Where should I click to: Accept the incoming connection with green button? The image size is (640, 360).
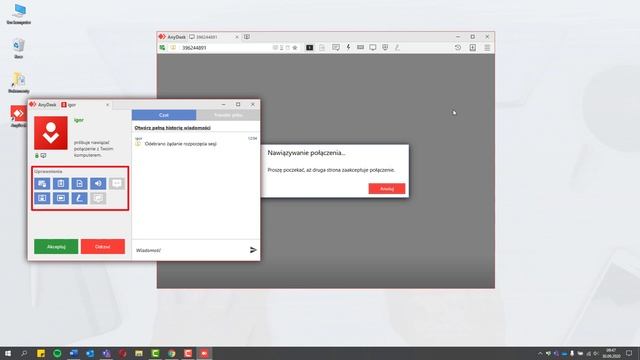click(x=56, y=247)
